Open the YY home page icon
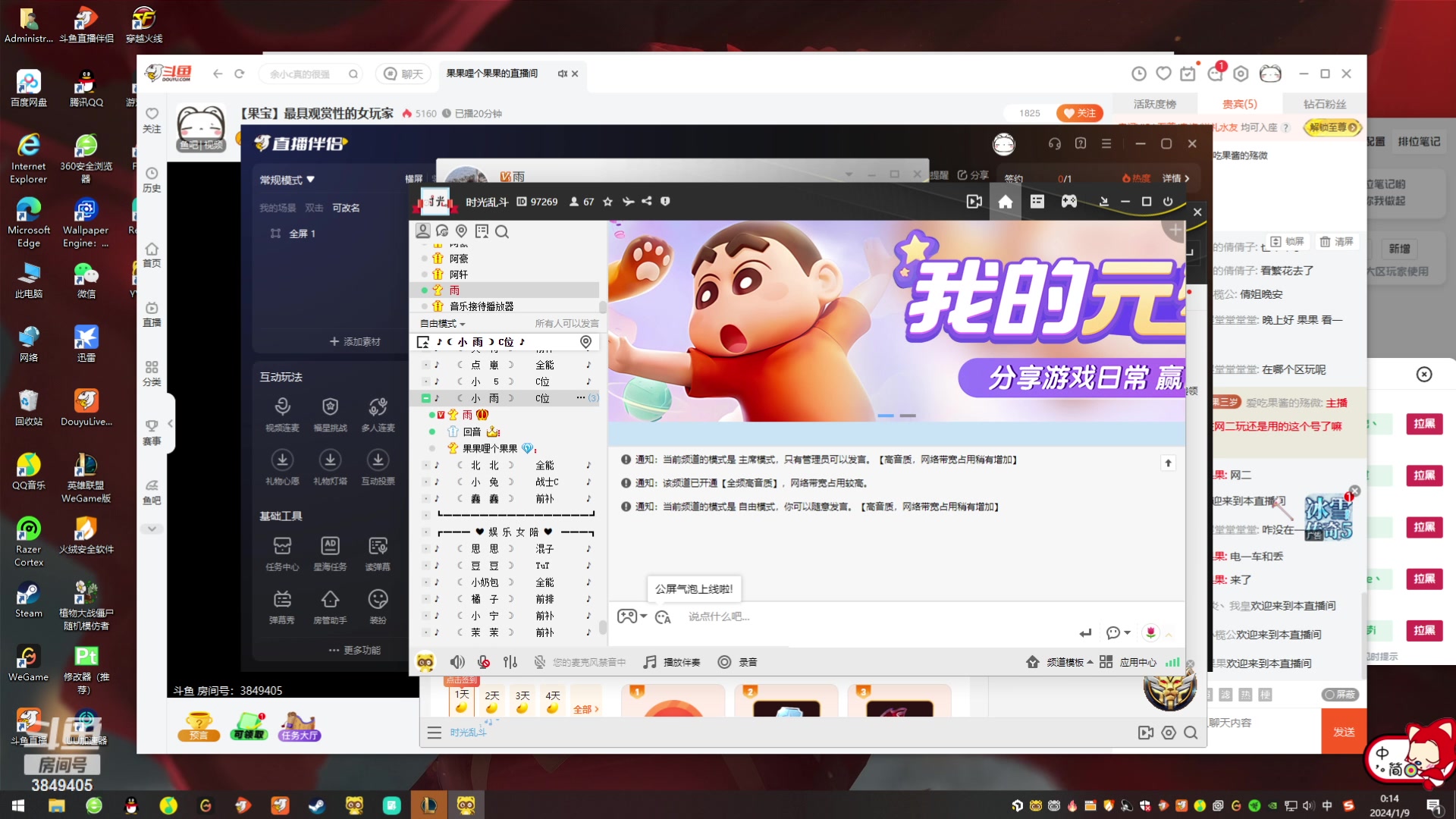 point(1005,202)
